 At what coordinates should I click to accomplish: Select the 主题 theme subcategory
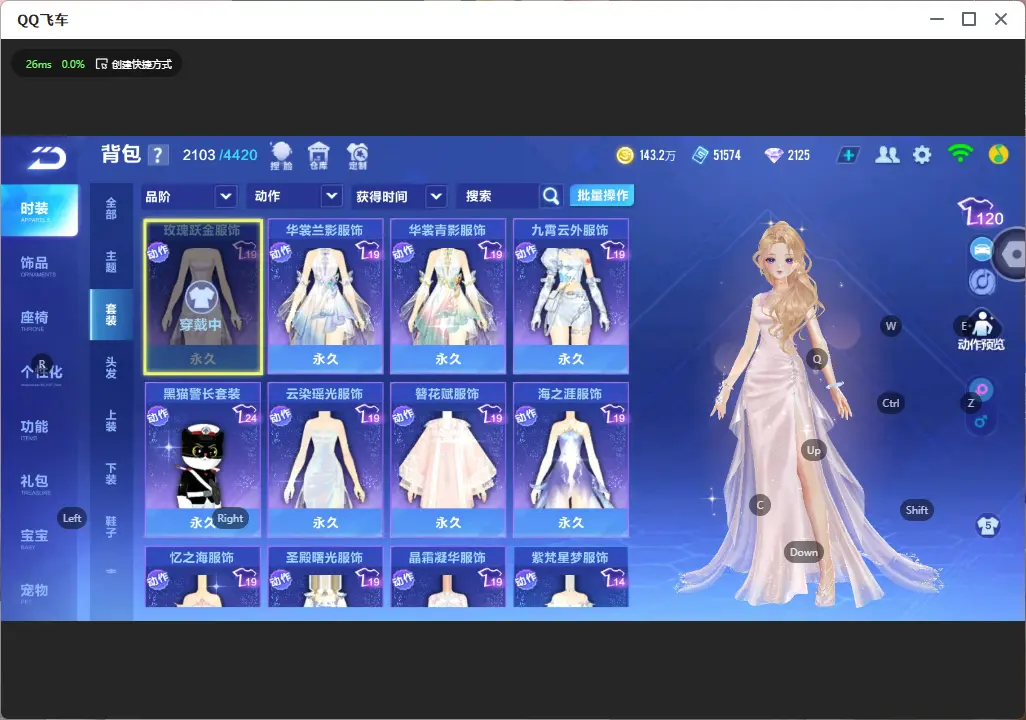[111, 261]
